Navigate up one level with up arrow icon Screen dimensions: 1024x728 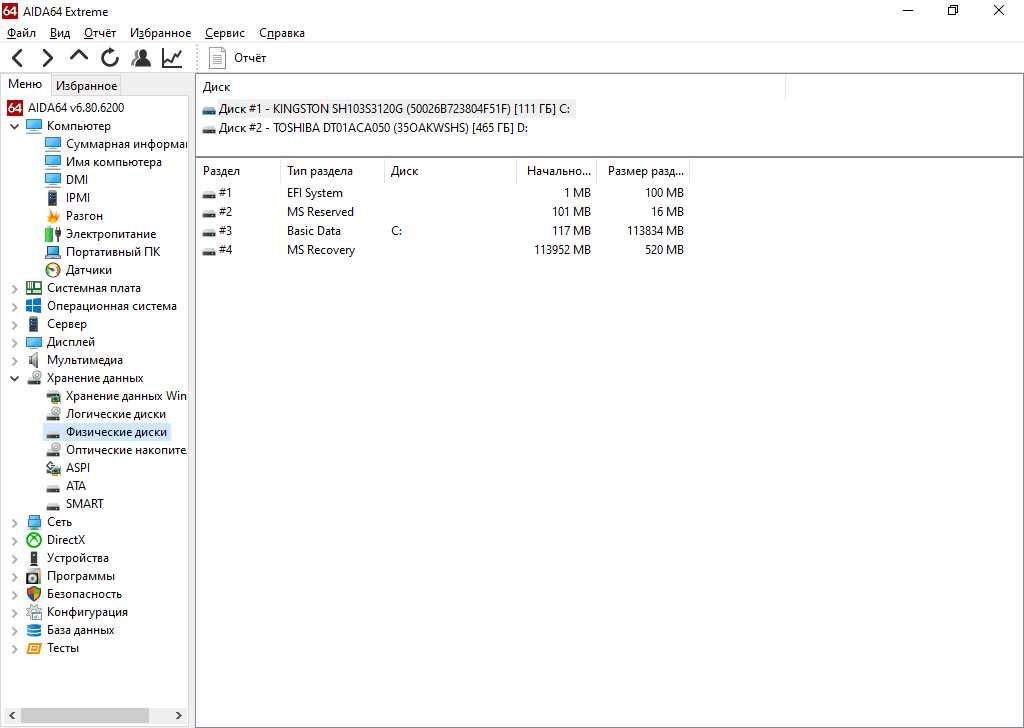coord(78,56)
